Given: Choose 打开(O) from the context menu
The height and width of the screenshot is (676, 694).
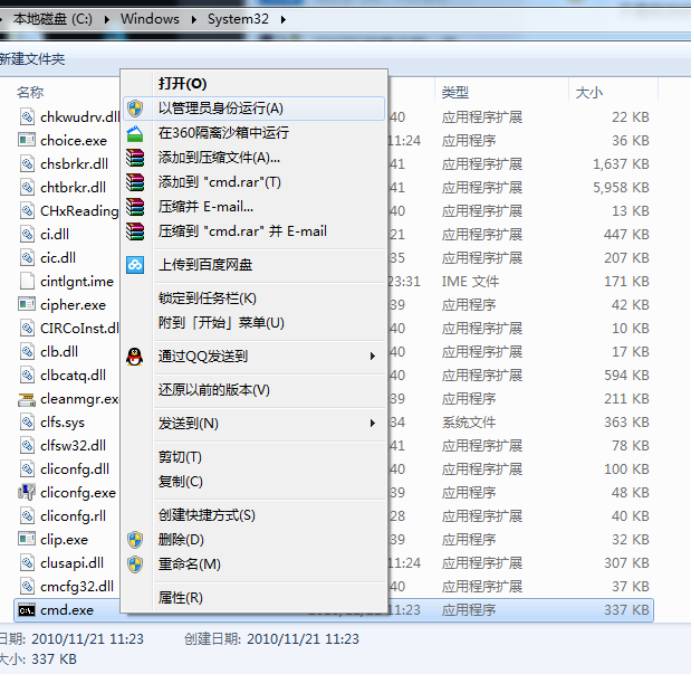Looking at the screenshot, I should click(x=254, y=84).
